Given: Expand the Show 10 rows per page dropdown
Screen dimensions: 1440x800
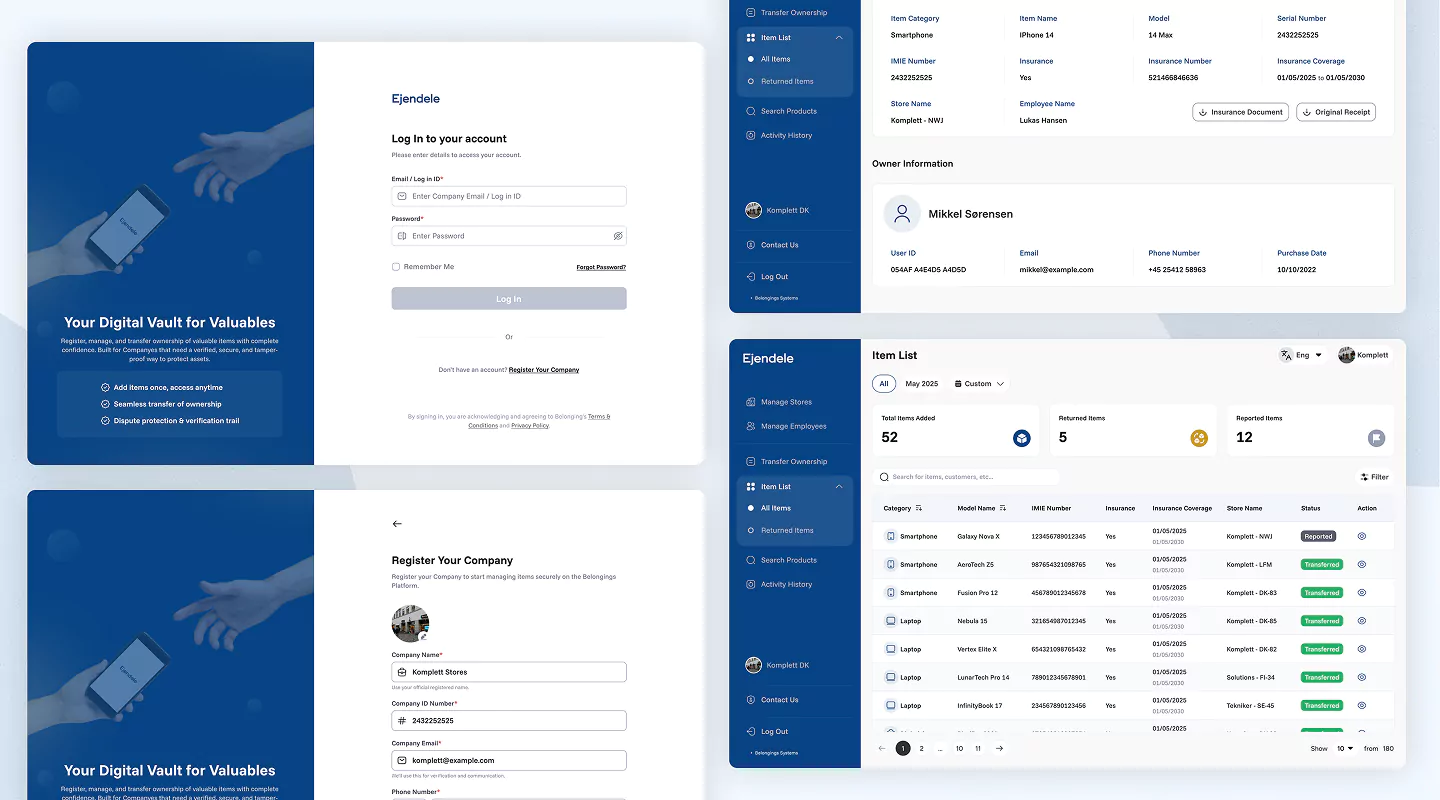Looking at the screenshot, I should click(1345, 748).
